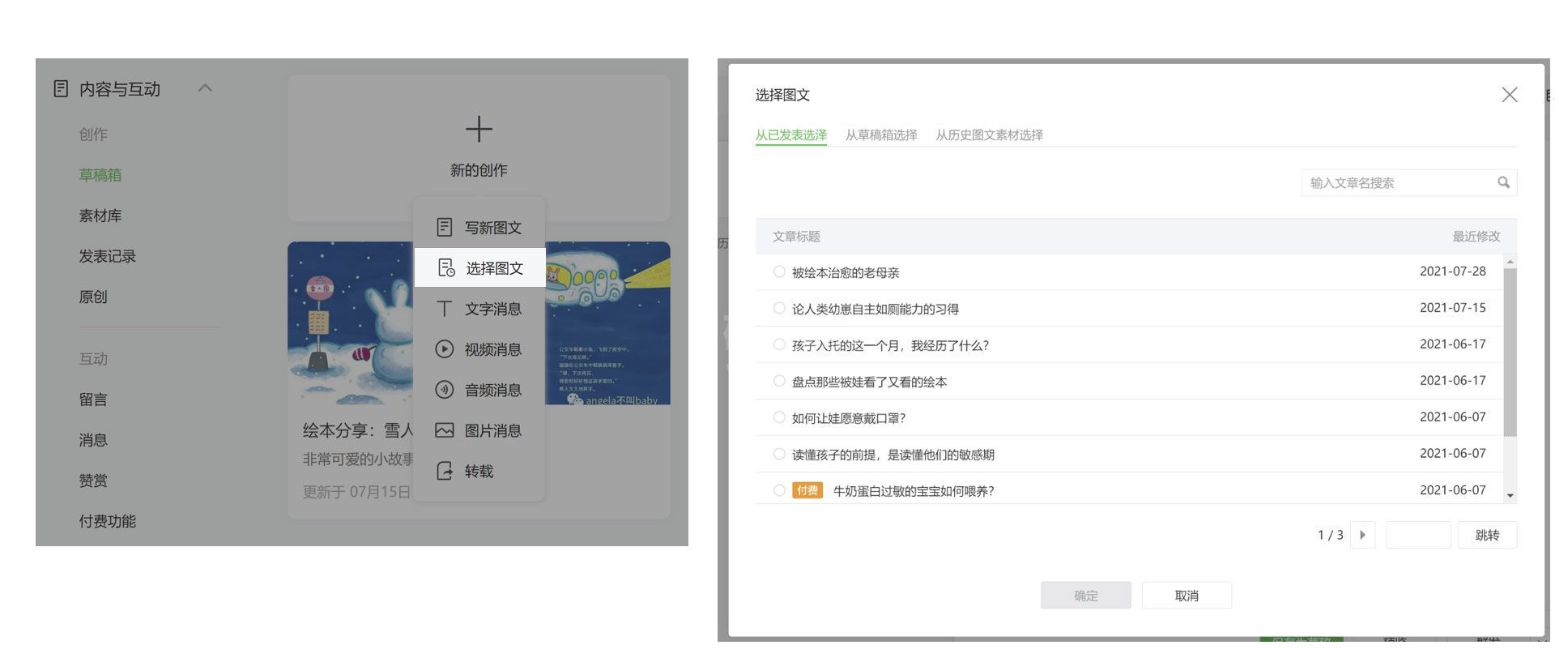The image size is (1568, 658).
Task: Choose 图片消息 from the creation menu
Action: tap(479, 430)
